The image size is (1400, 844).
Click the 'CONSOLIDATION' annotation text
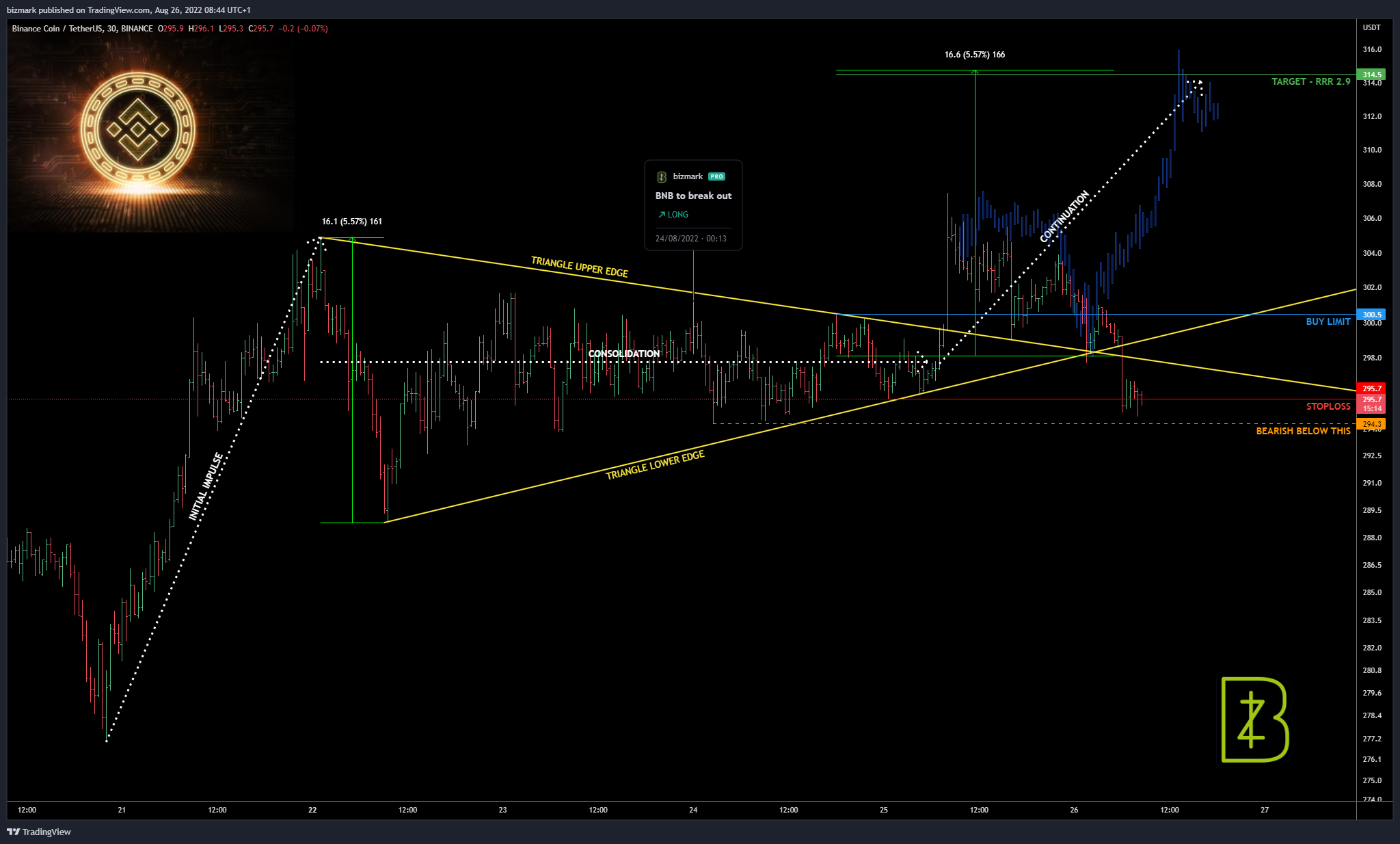coord(623,354)
